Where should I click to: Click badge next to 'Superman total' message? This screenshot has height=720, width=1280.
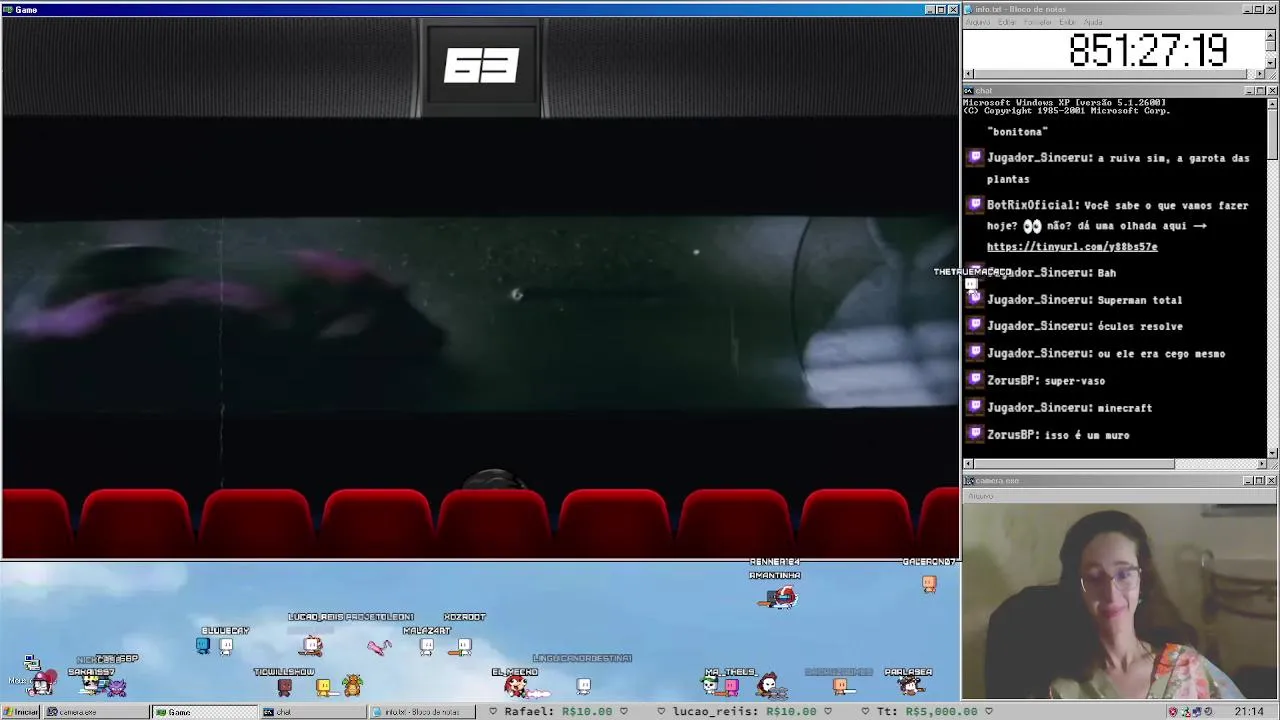975,299
